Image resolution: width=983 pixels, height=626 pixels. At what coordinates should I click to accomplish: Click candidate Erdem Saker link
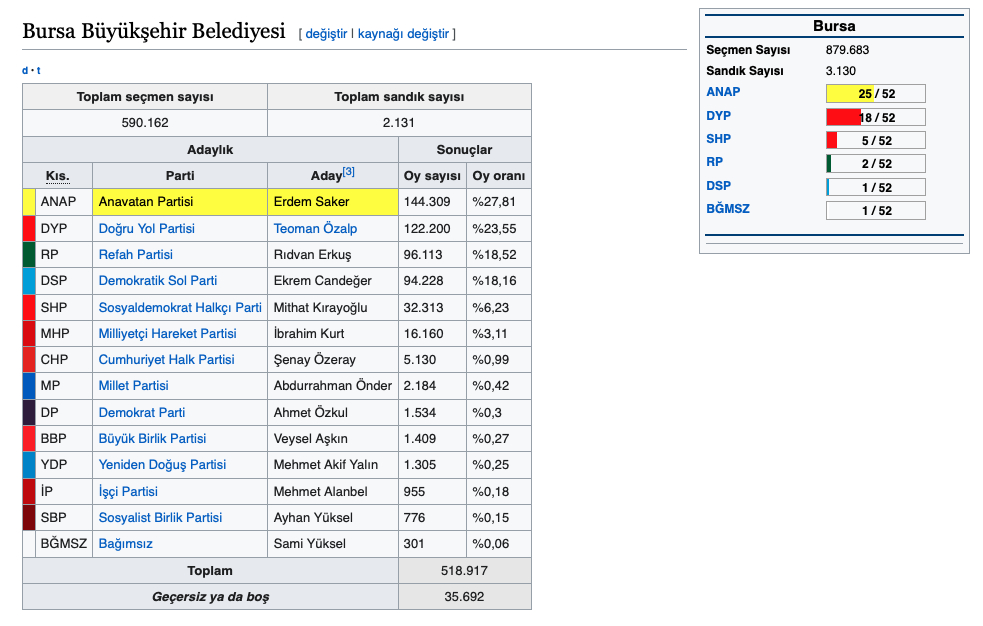tap(311, 202)
